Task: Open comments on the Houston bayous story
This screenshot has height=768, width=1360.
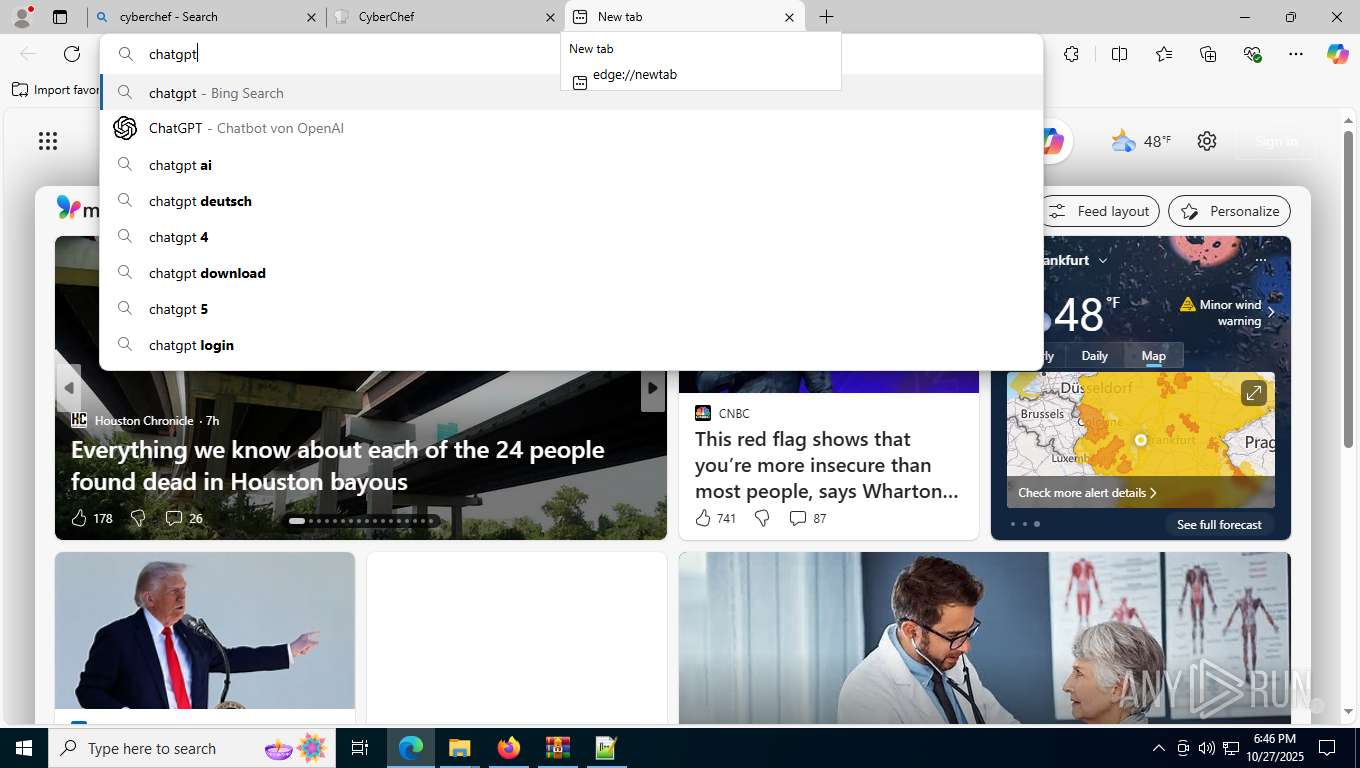Action: [x=173, y=518]
